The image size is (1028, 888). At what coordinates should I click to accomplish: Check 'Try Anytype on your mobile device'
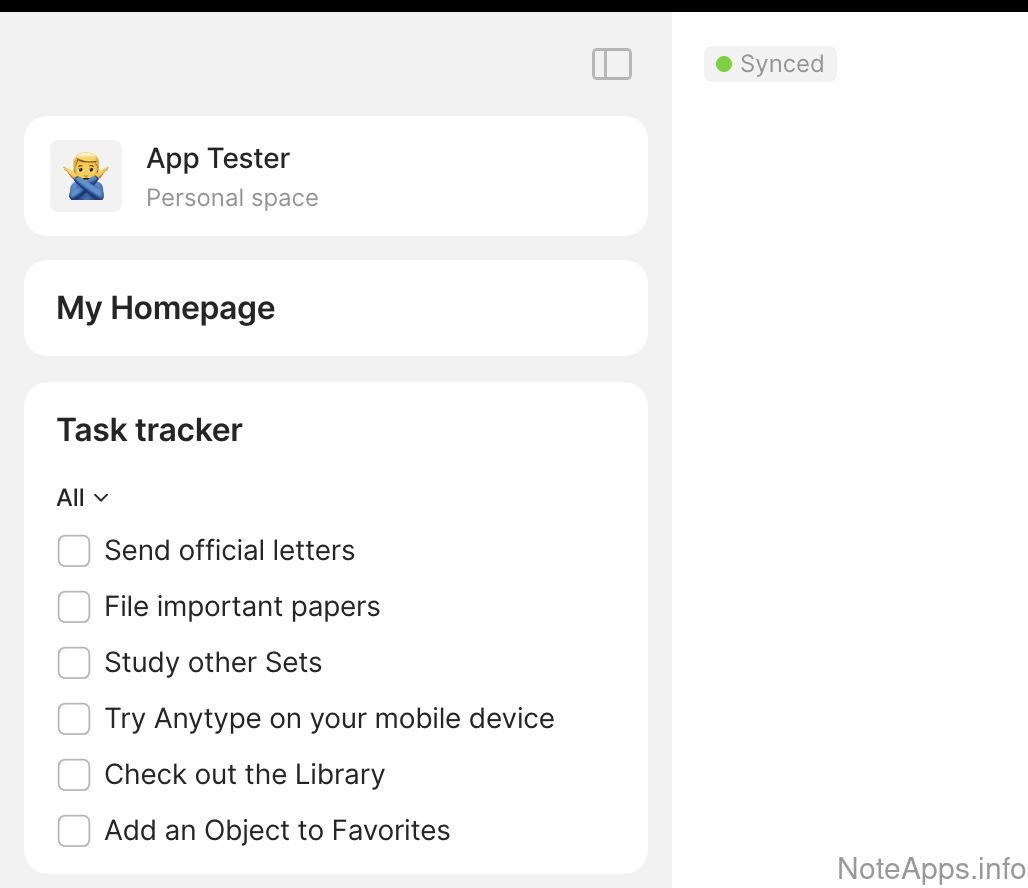[x=74, y=718]
